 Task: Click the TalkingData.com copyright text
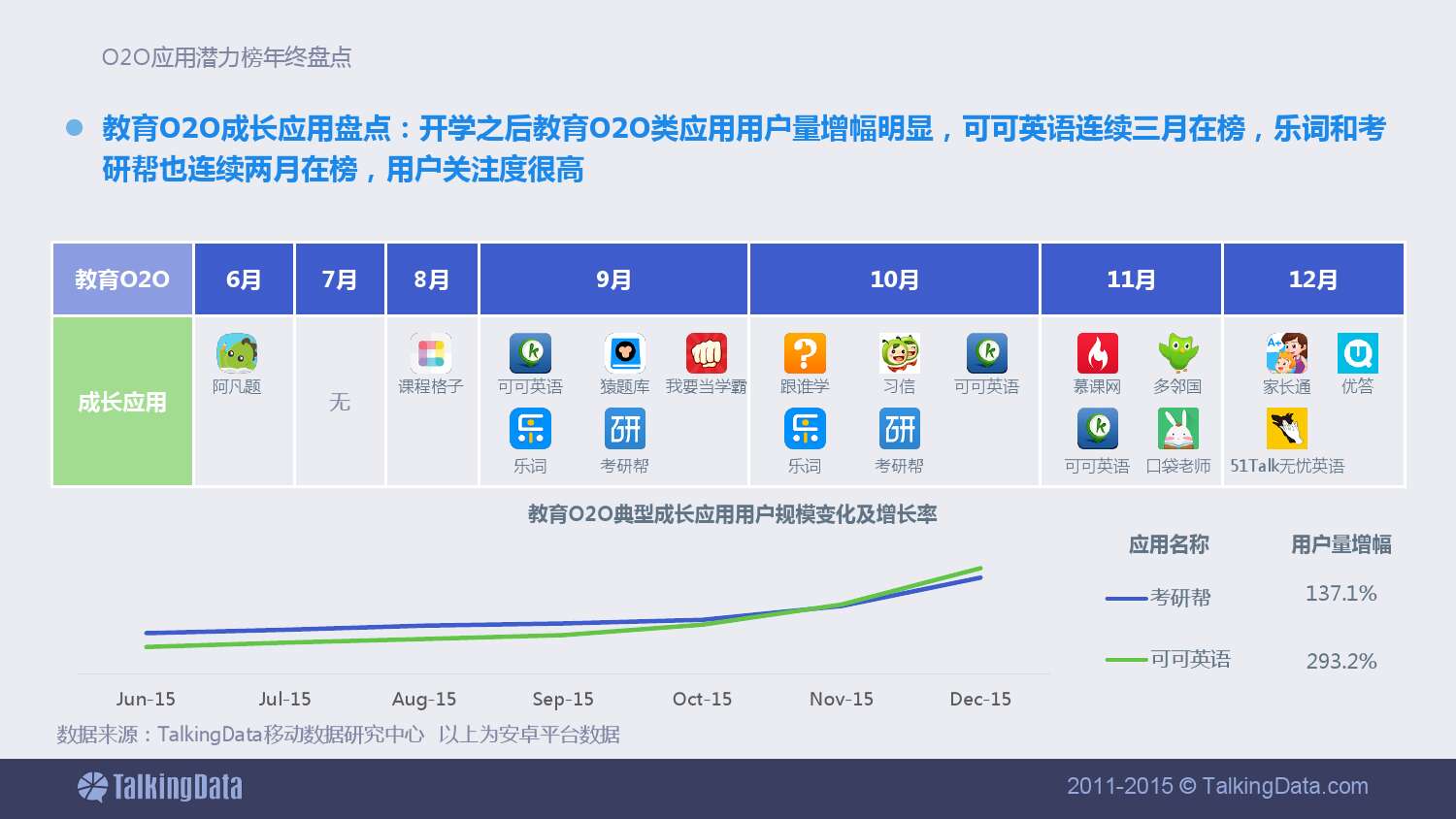tap(1217, 786)
